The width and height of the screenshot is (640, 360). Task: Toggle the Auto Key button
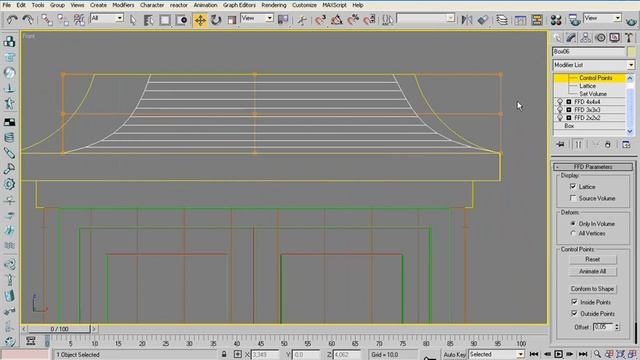[454, 354]
